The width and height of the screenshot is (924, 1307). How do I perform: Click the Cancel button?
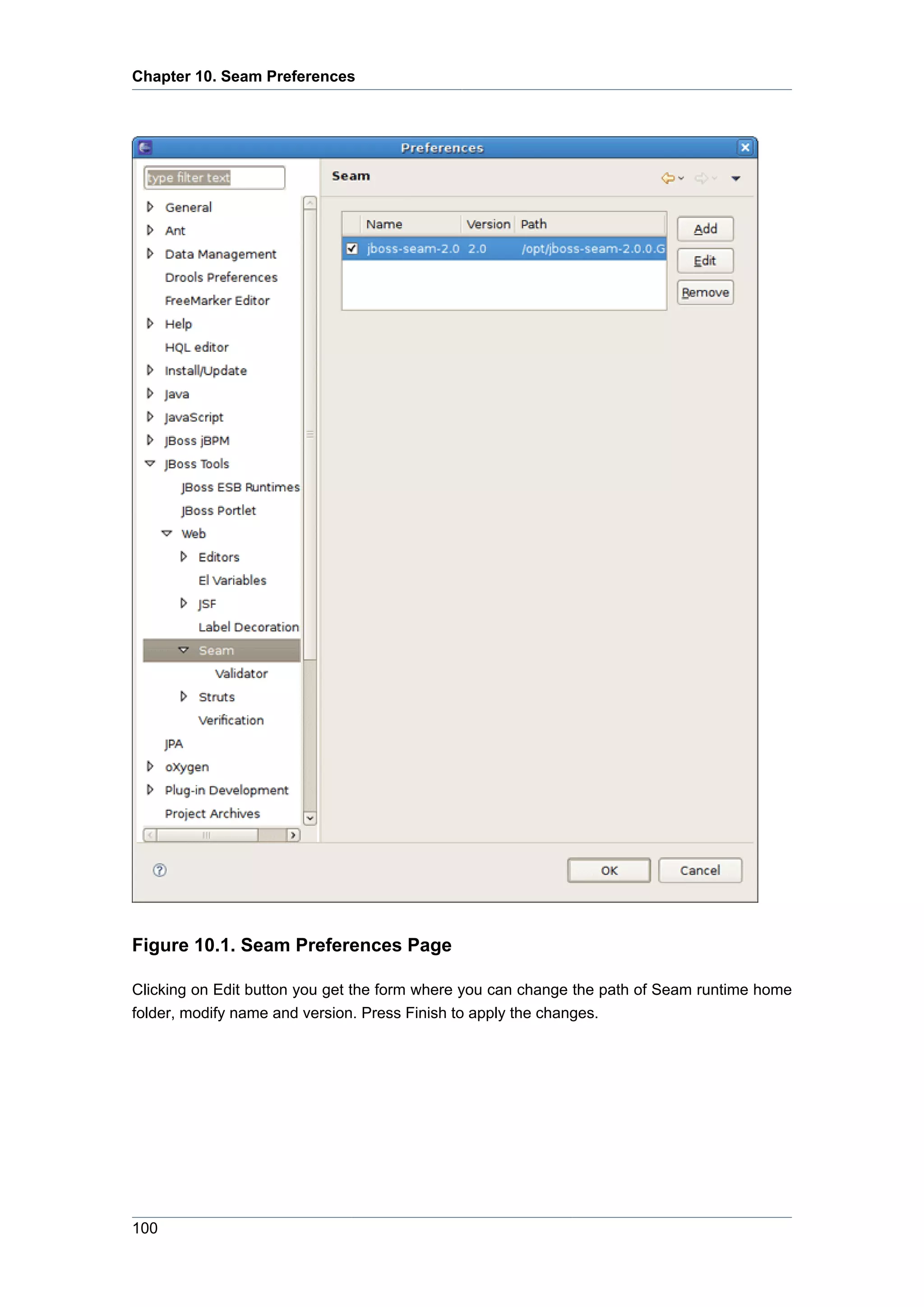point(700,871)
